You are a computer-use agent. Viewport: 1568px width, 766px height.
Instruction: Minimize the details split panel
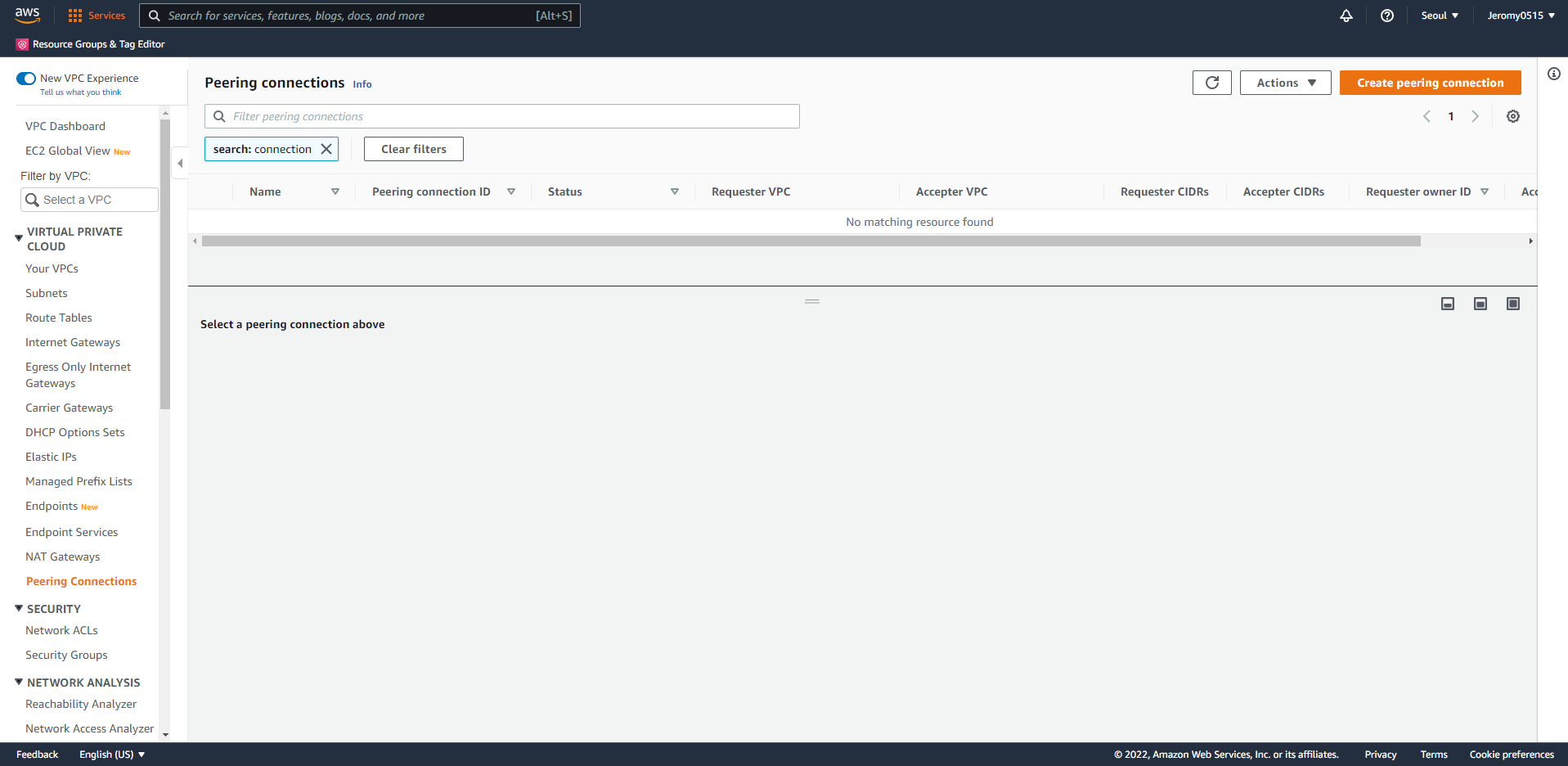click(x=1448, y=304)
